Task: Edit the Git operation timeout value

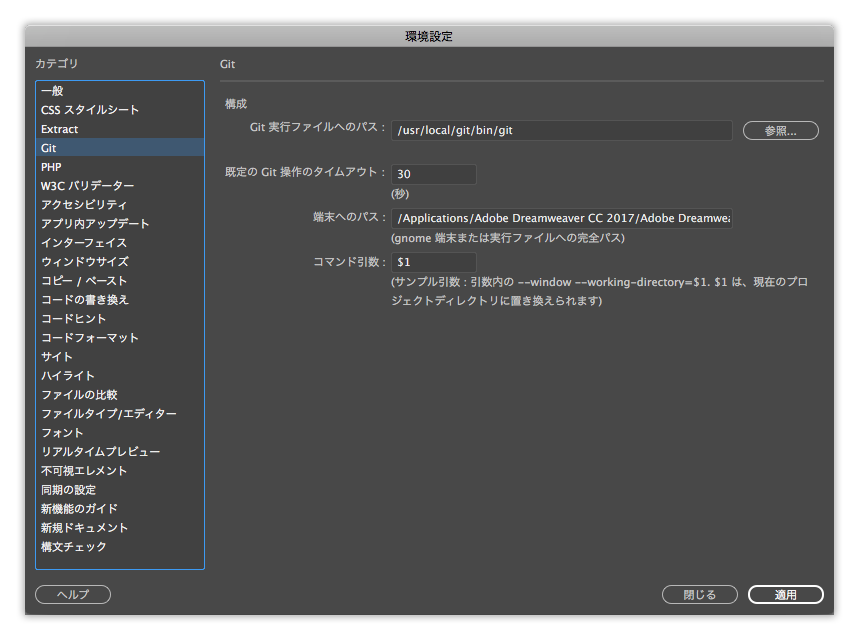Action: pos(433,174)
